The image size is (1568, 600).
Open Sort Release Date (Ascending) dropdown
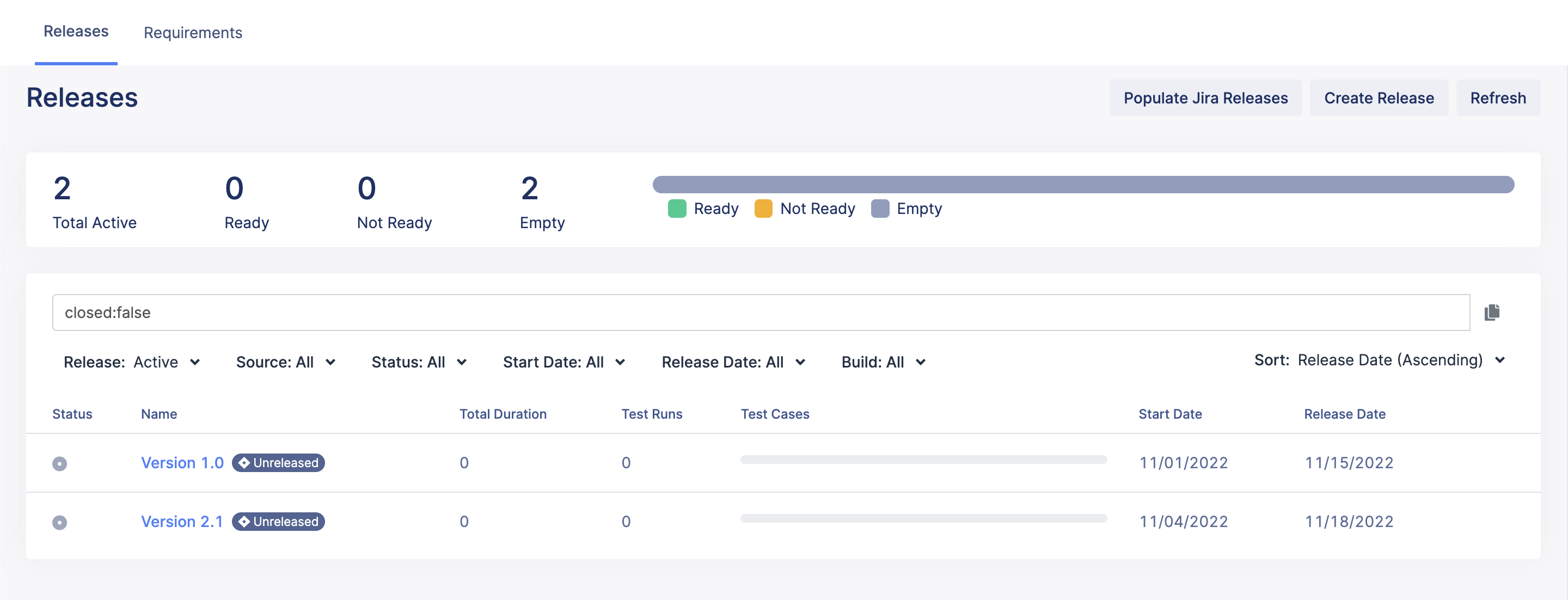[x=1379, y=360]
